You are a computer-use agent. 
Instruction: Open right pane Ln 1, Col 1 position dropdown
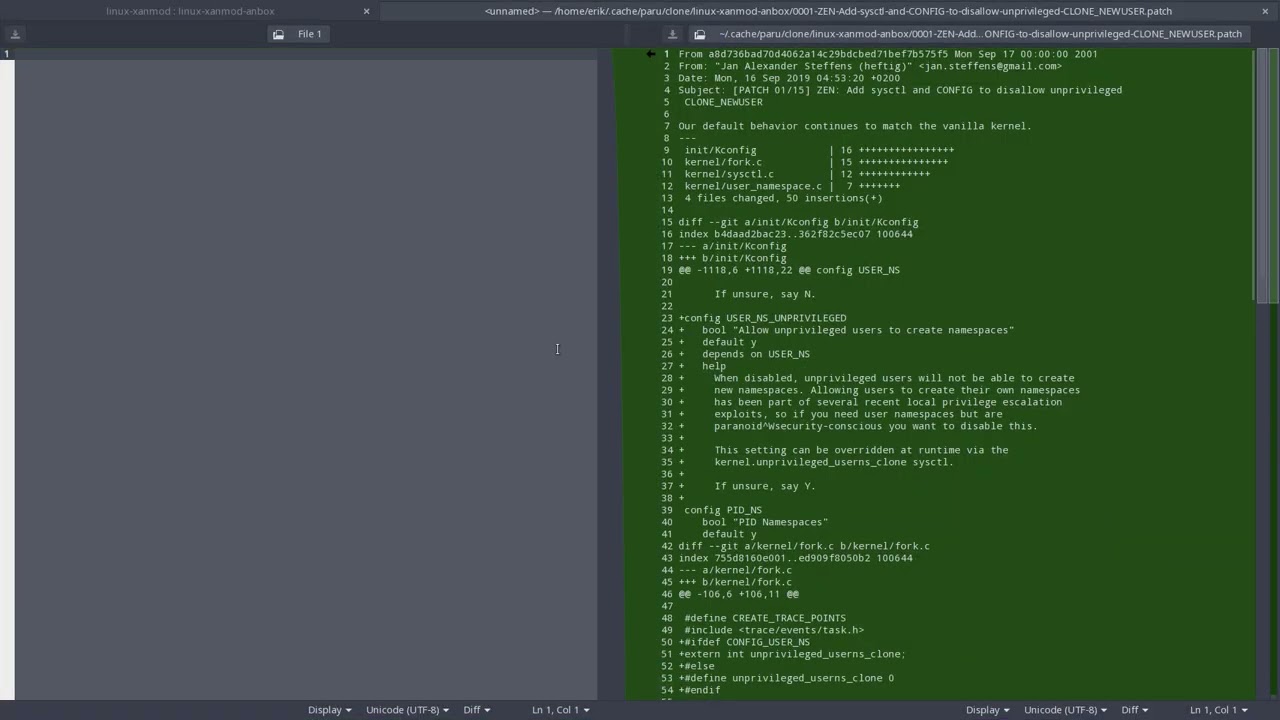click(x=1218, y=710)
